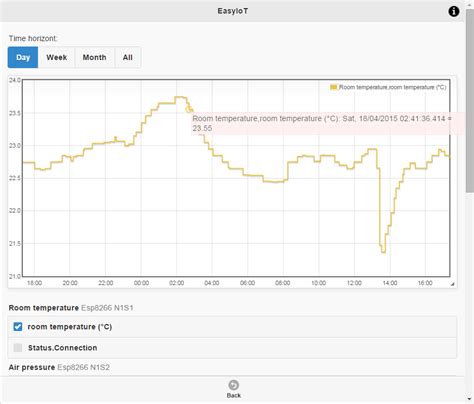
Task: Open the info icon in header
Action: (x=453, y=11)
